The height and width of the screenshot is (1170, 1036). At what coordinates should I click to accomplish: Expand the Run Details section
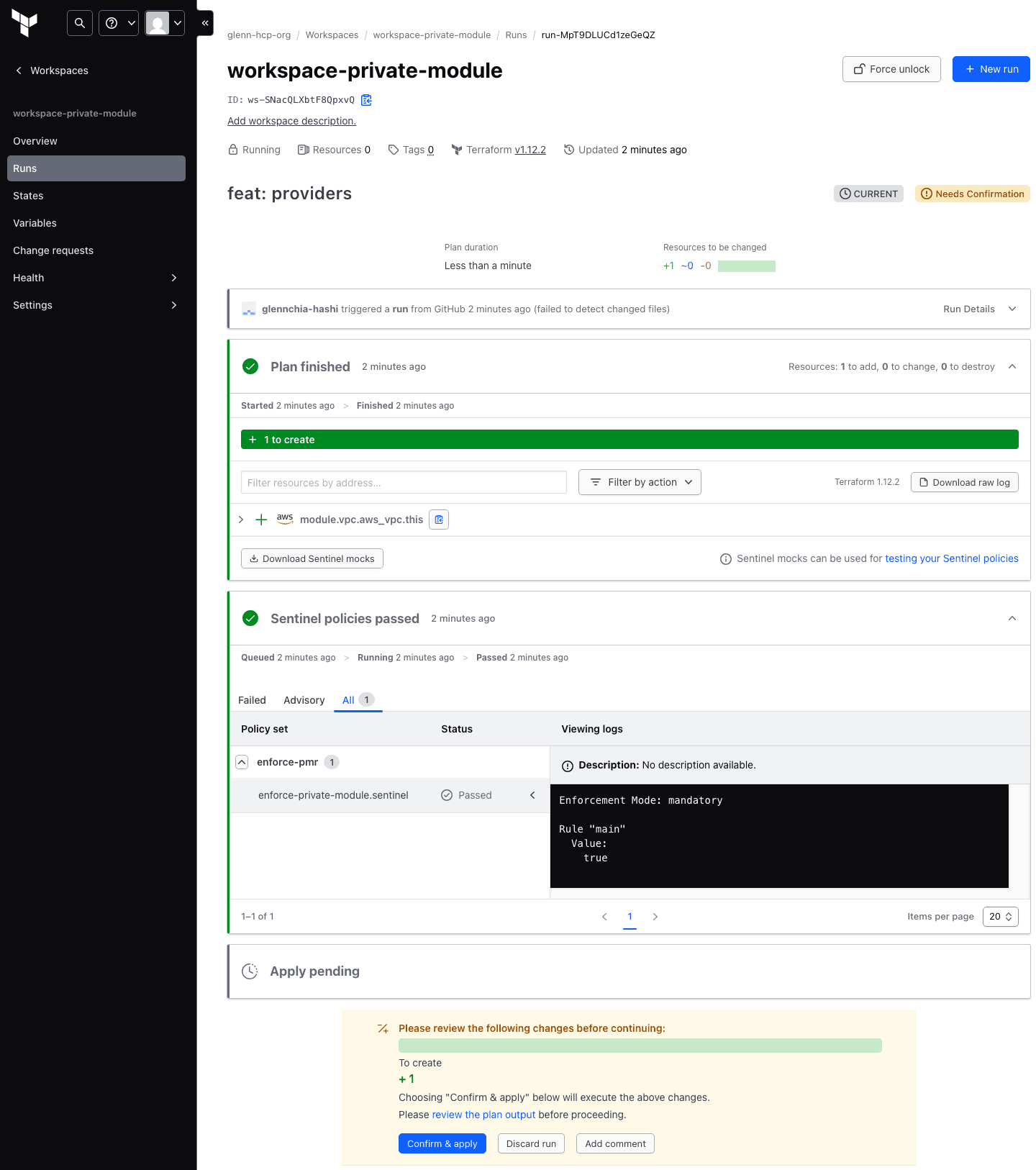click(x=979, y=309)
